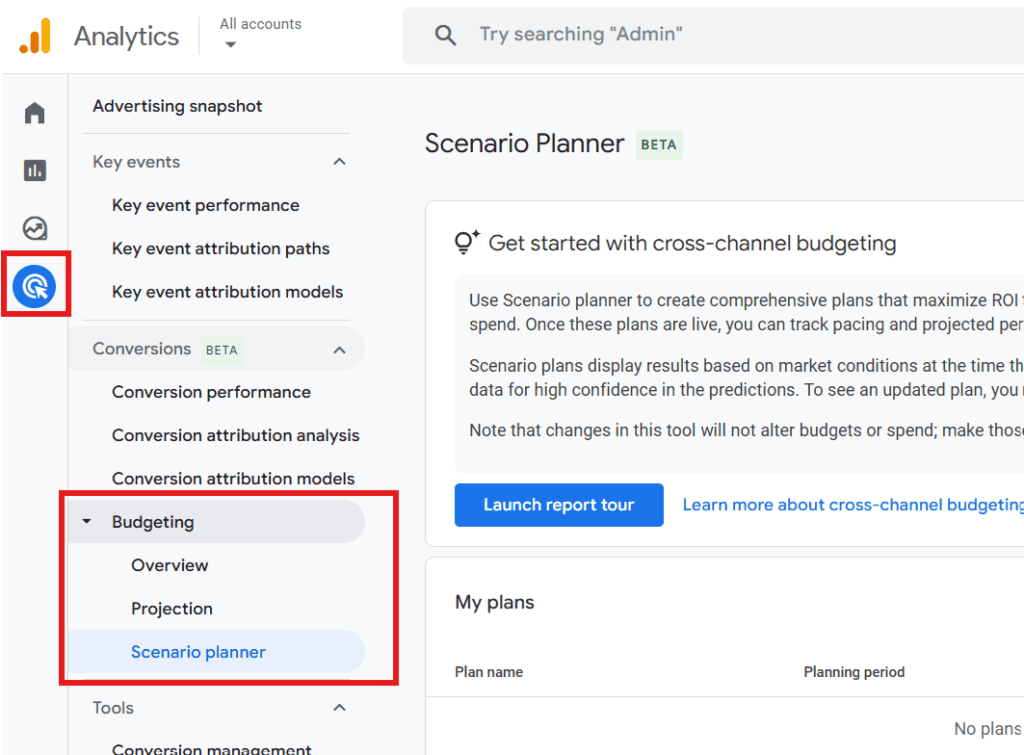The height and width of the screenshot is (755, 1024).
Task: Click the Launch report tour button
Action: pos(558,505)
